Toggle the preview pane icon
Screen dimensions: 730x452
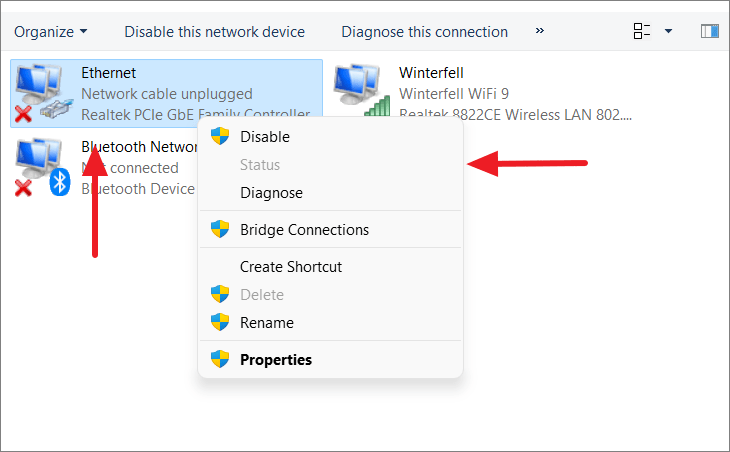pos(710,31)
